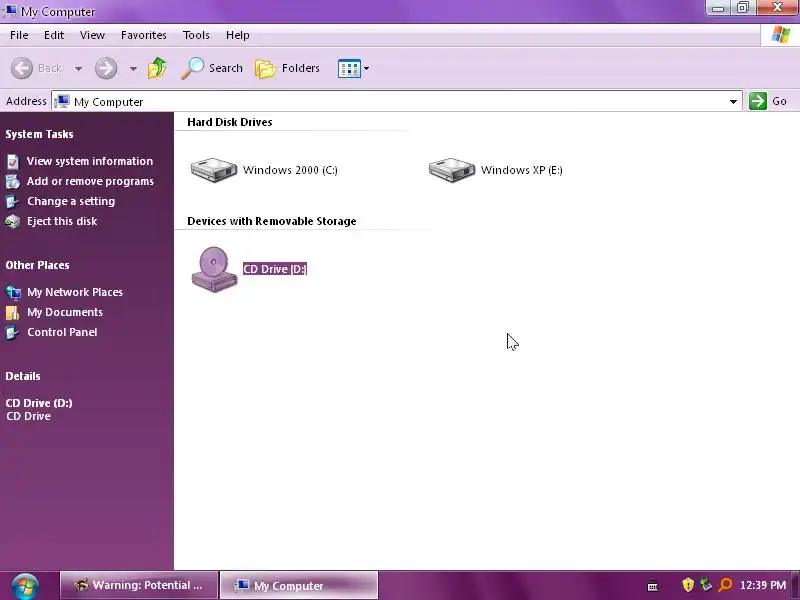800x600 pixels.
Task: Click the orange magnifier tray icon
Action: [725, 585]
